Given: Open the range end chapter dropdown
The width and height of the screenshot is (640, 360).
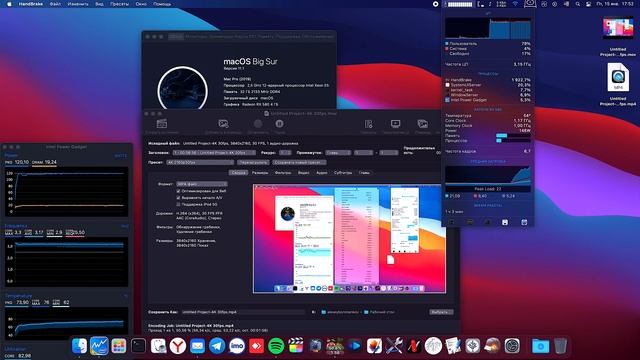Looking at the screenshot, I should pyautogui.click(x=389, y=153).
